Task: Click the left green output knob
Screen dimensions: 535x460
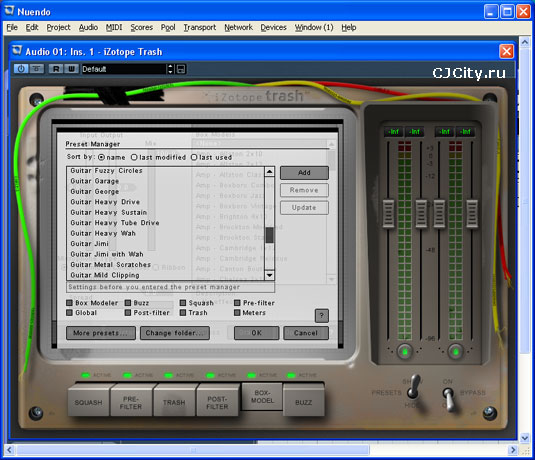Action: click(405, 351)
